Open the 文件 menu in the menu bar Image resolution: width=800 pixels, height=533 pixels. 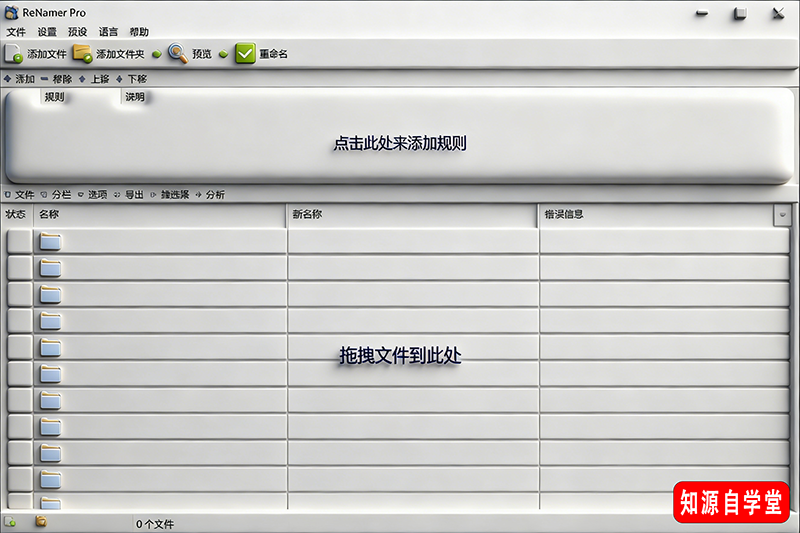pos(16,32)
